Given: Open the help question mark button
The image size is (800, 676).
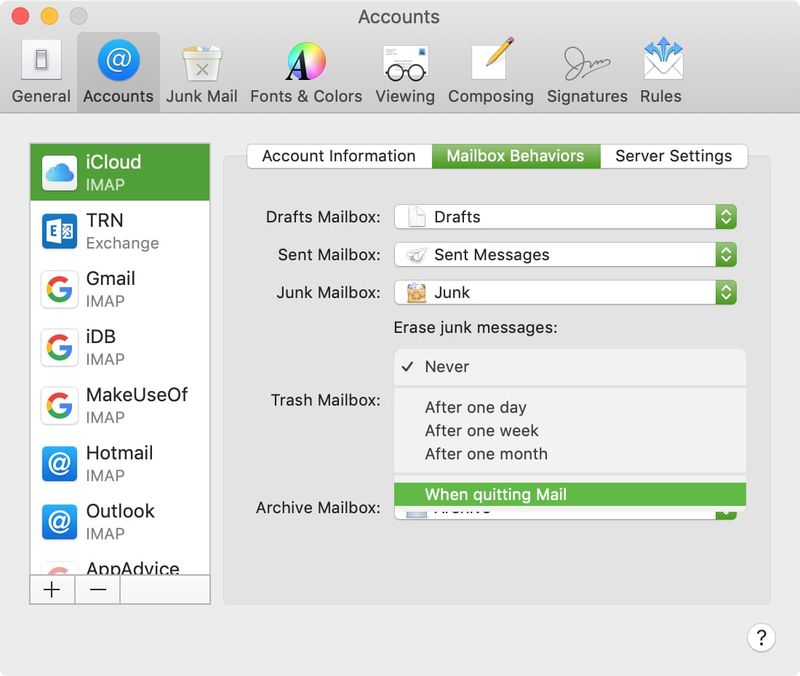Looking at the screenshot, I should click(x=761, y=637).
